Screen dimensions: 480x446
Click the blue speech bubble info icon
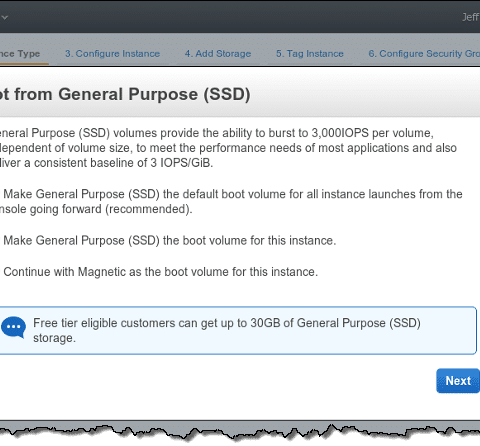[x=13, y=327]
